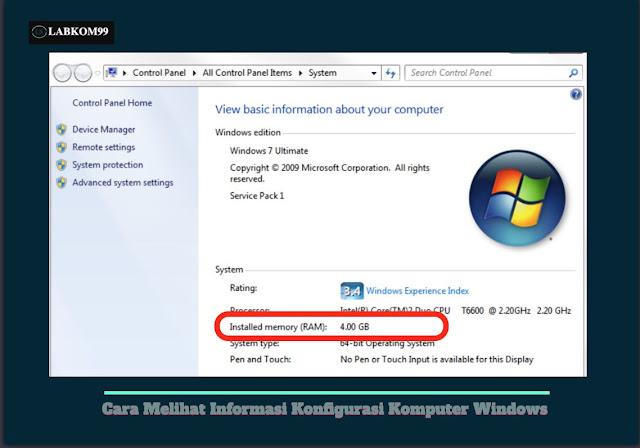Click the LABKOM99 logo
The width and height of the screenshot is (640, 448).
pos(71,32)
